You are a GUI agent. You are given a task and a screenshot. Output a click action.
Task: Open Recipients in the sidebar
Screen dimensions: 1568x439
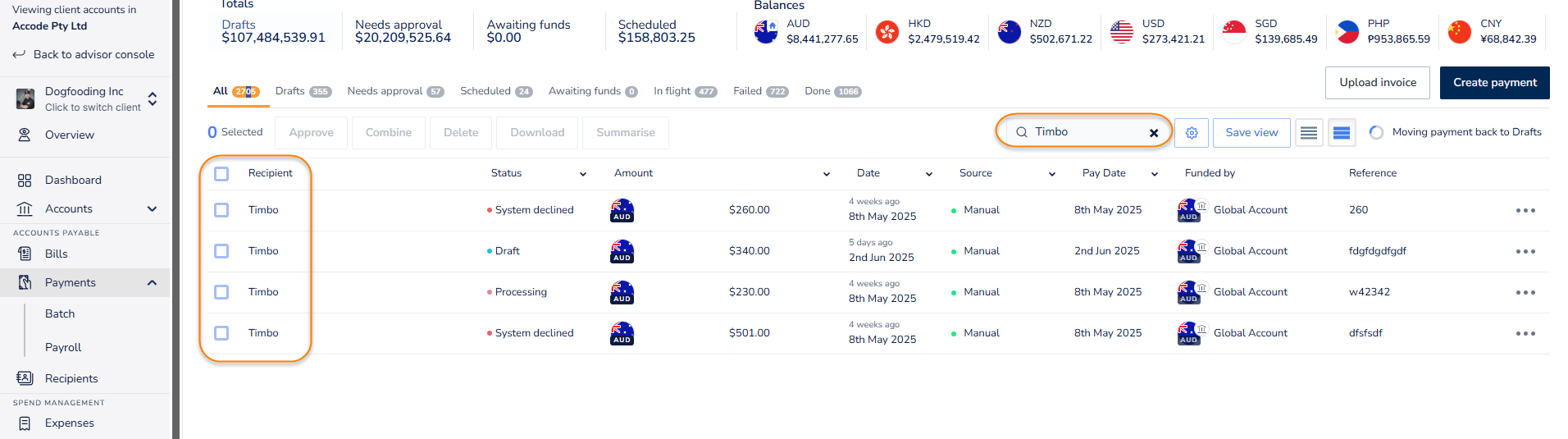[71, 378]
